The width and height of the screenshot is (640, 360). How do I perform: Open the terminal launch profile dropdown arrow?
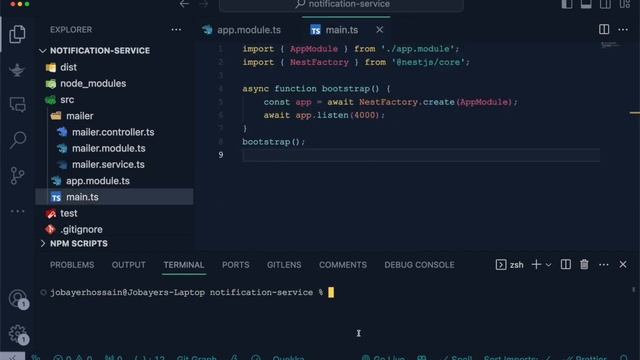(549, 265)
